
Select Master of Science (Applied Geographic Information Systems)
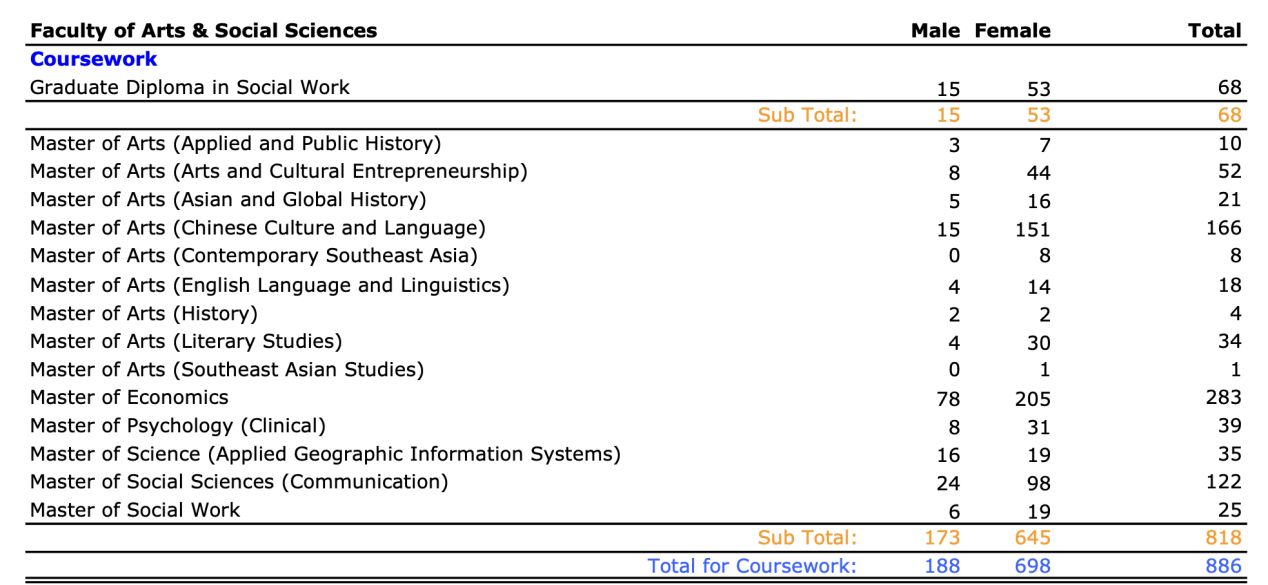325,454
